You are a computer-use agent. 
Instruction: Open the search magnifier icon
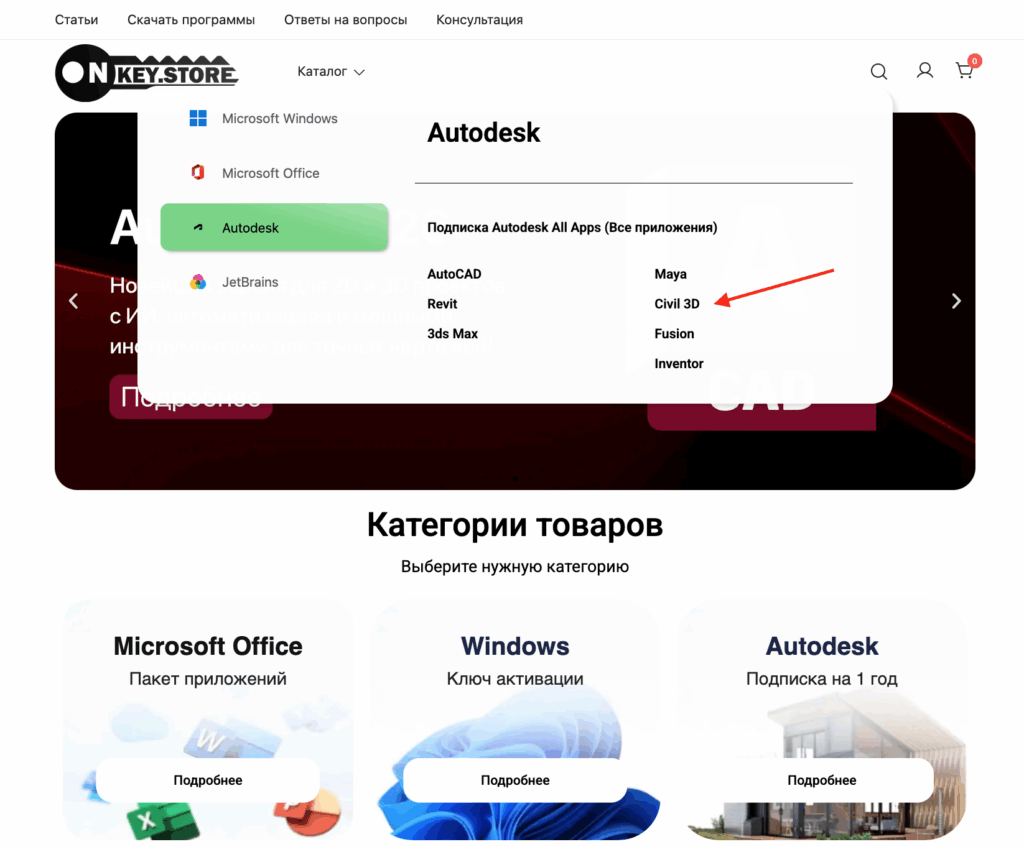878,71
